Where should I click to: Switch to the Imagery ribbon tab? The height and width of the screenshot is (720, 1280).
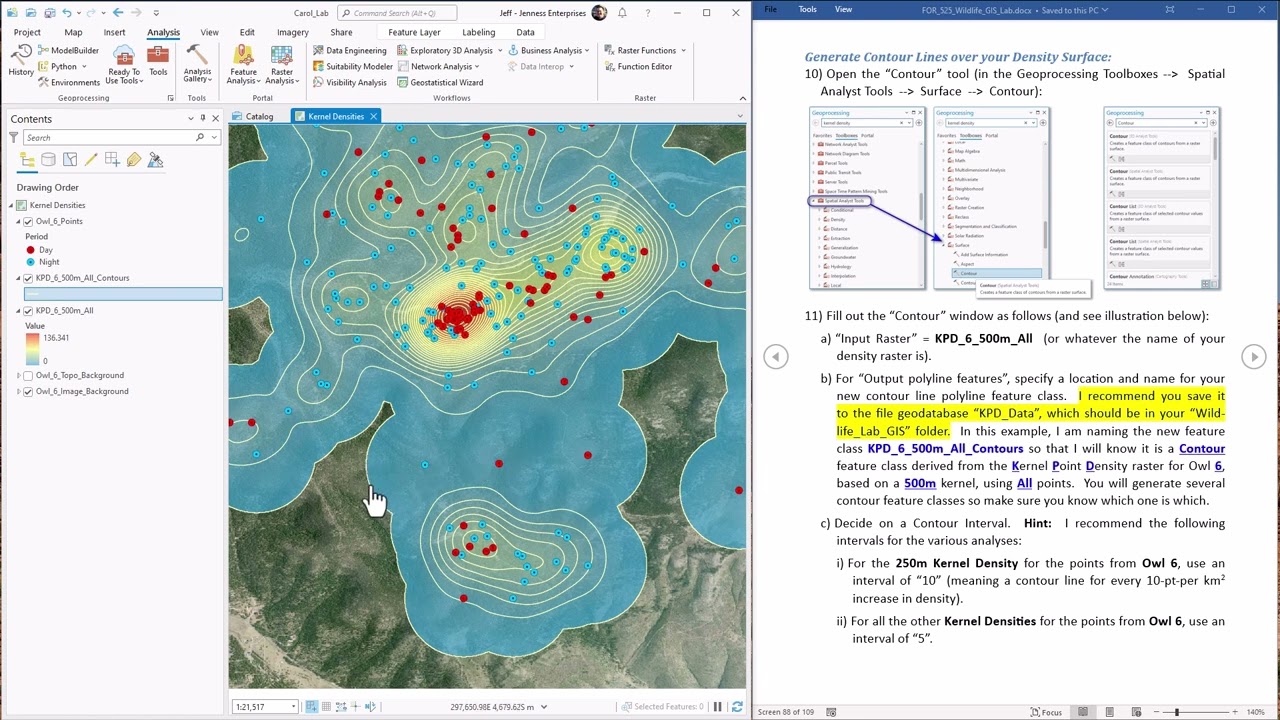(292, 32)
